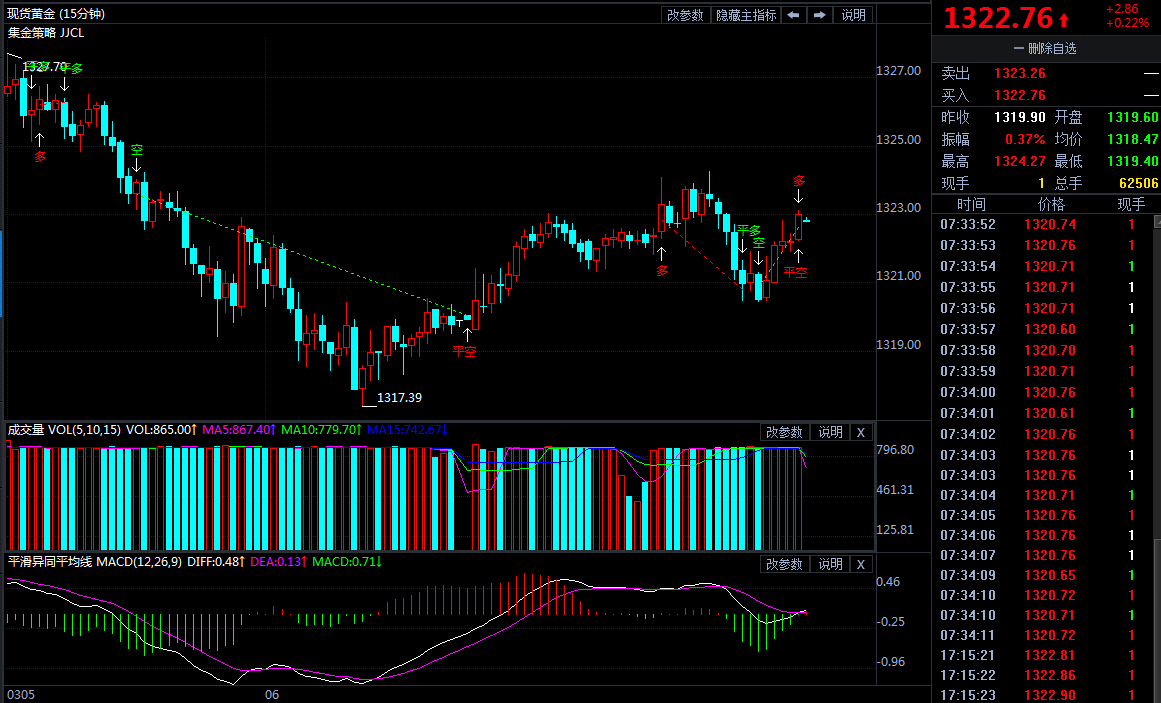
Task: Click the right arrow chart navigation button
Action: (819, 15)
